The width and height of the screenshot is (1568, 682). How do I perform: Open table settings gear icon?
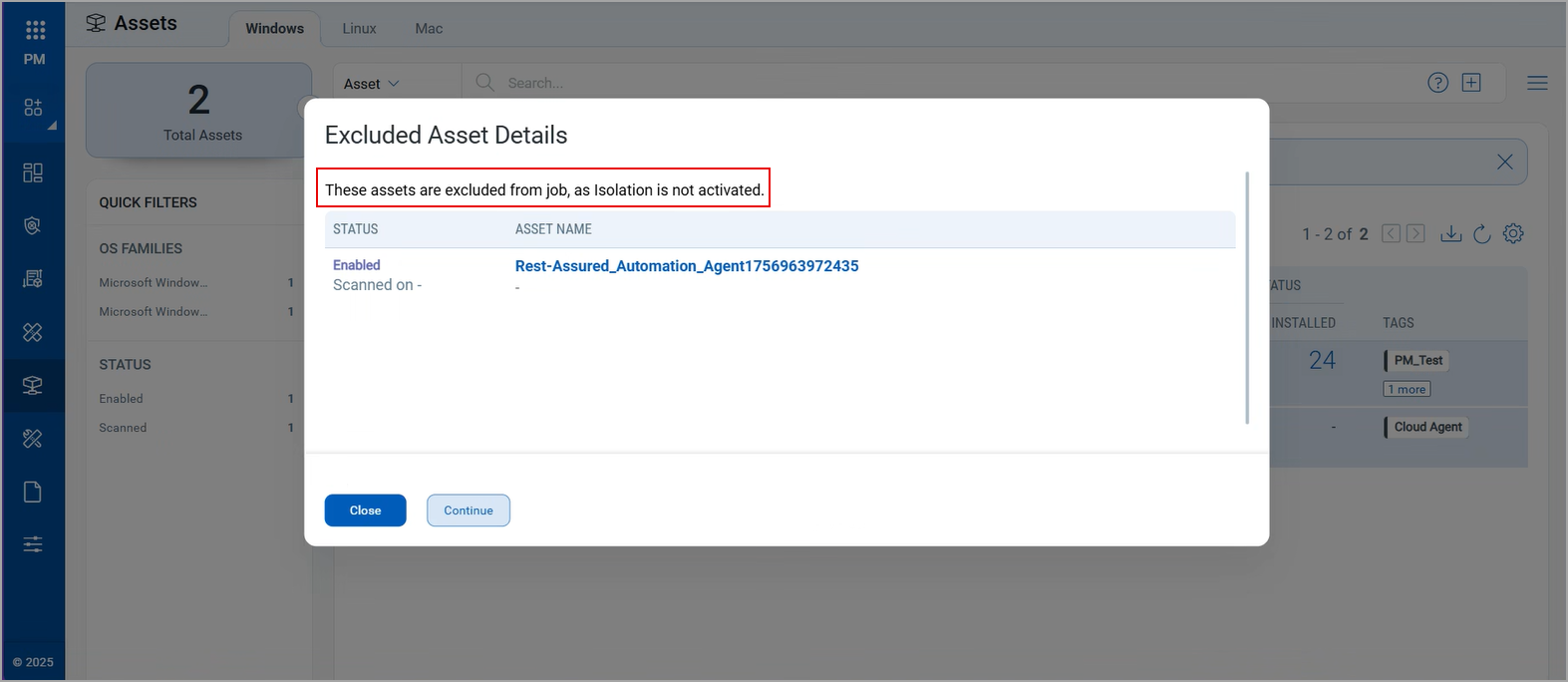click(x=1513, y=233)
